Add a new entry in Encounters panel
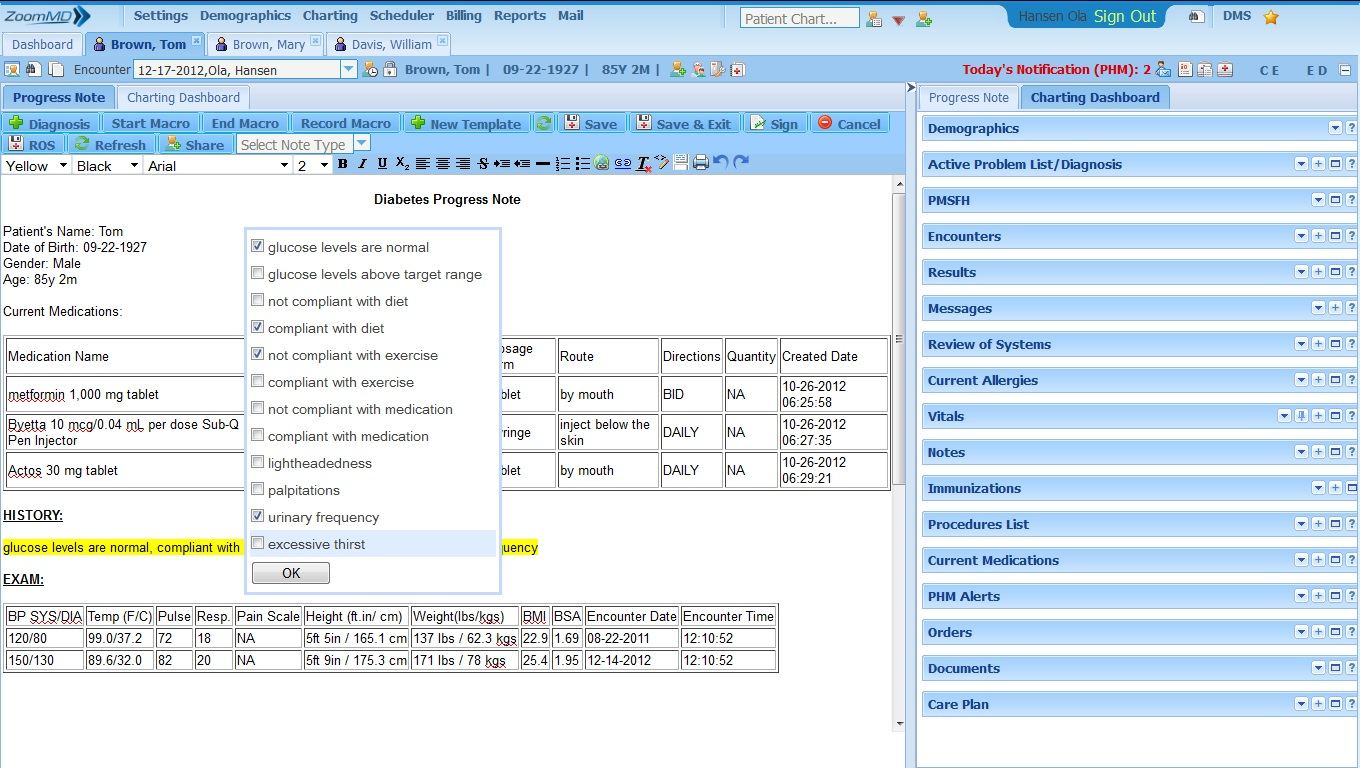The image size is (1360, 768). coord(1318,236)
